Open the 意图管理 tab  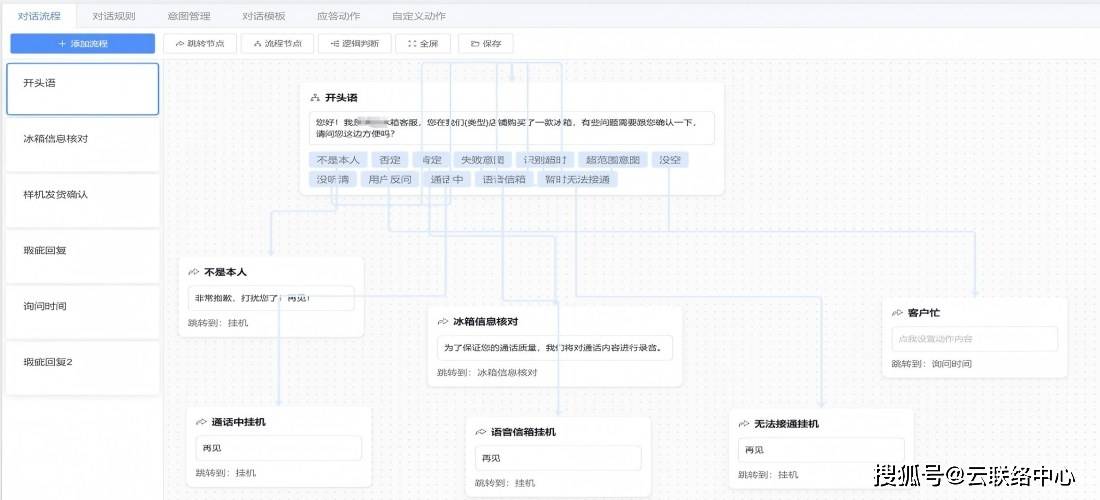coord(188,16)
